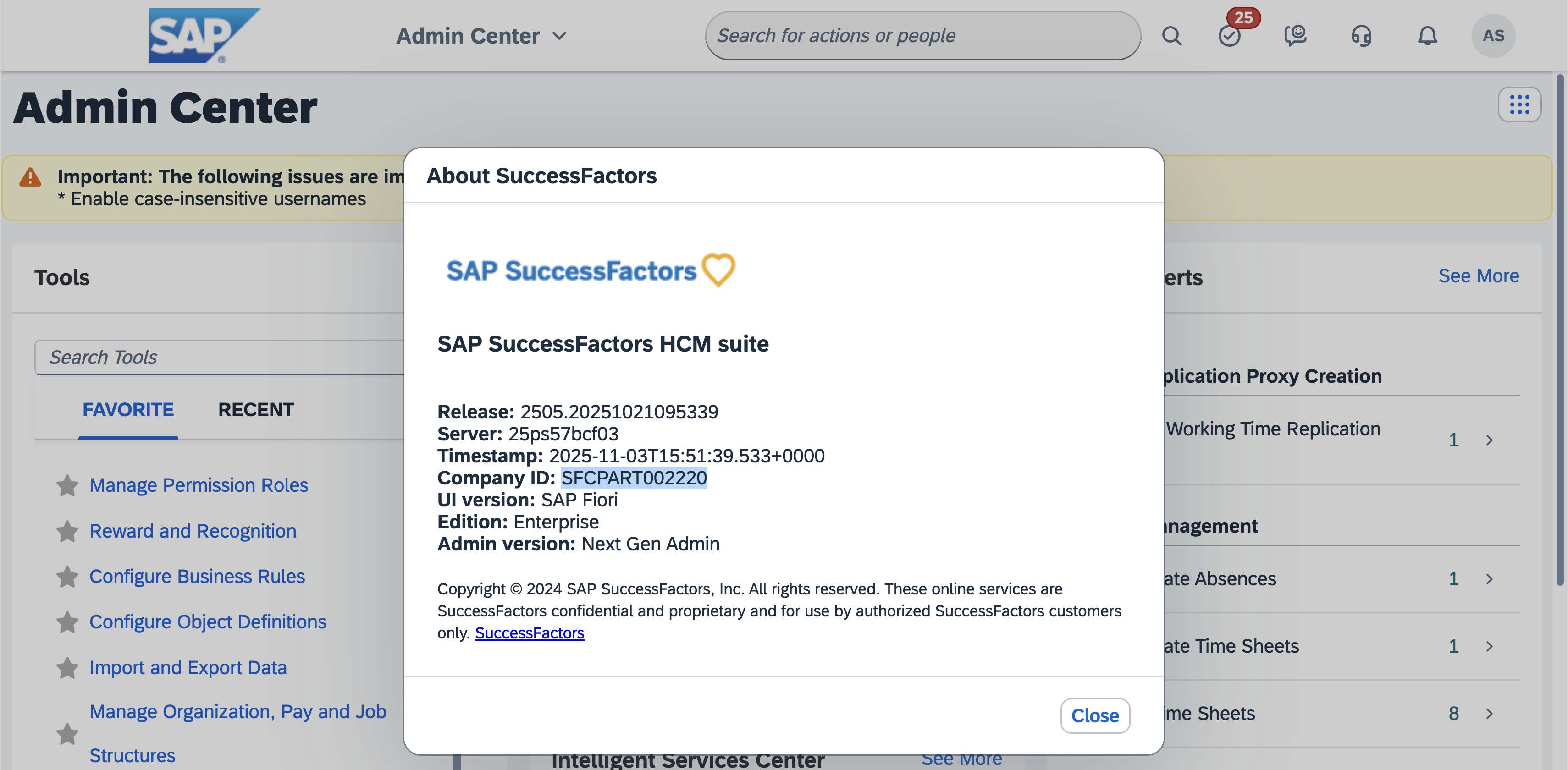Click the page vertical scrollbar
This screenshot has height=770, width=1568.
1559,329
